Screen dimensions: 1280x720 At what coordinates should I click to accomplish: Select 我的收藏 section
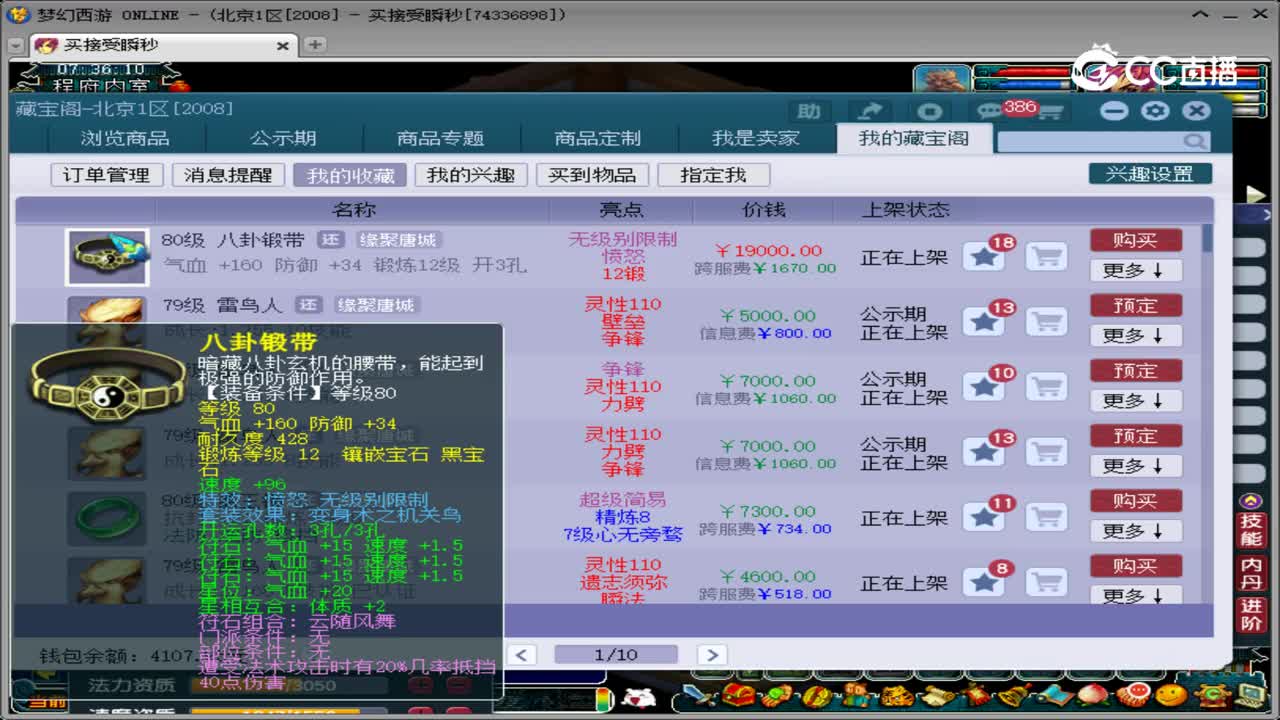pos(350,175)
